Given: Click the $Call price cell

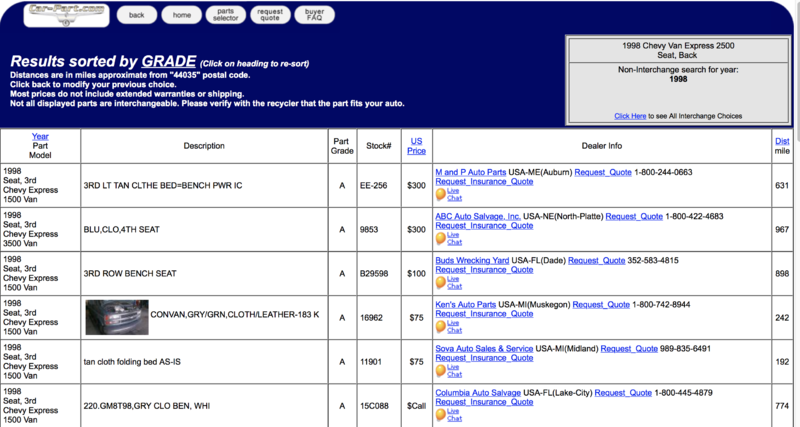Looking at the screenshot, I should 416,406.
